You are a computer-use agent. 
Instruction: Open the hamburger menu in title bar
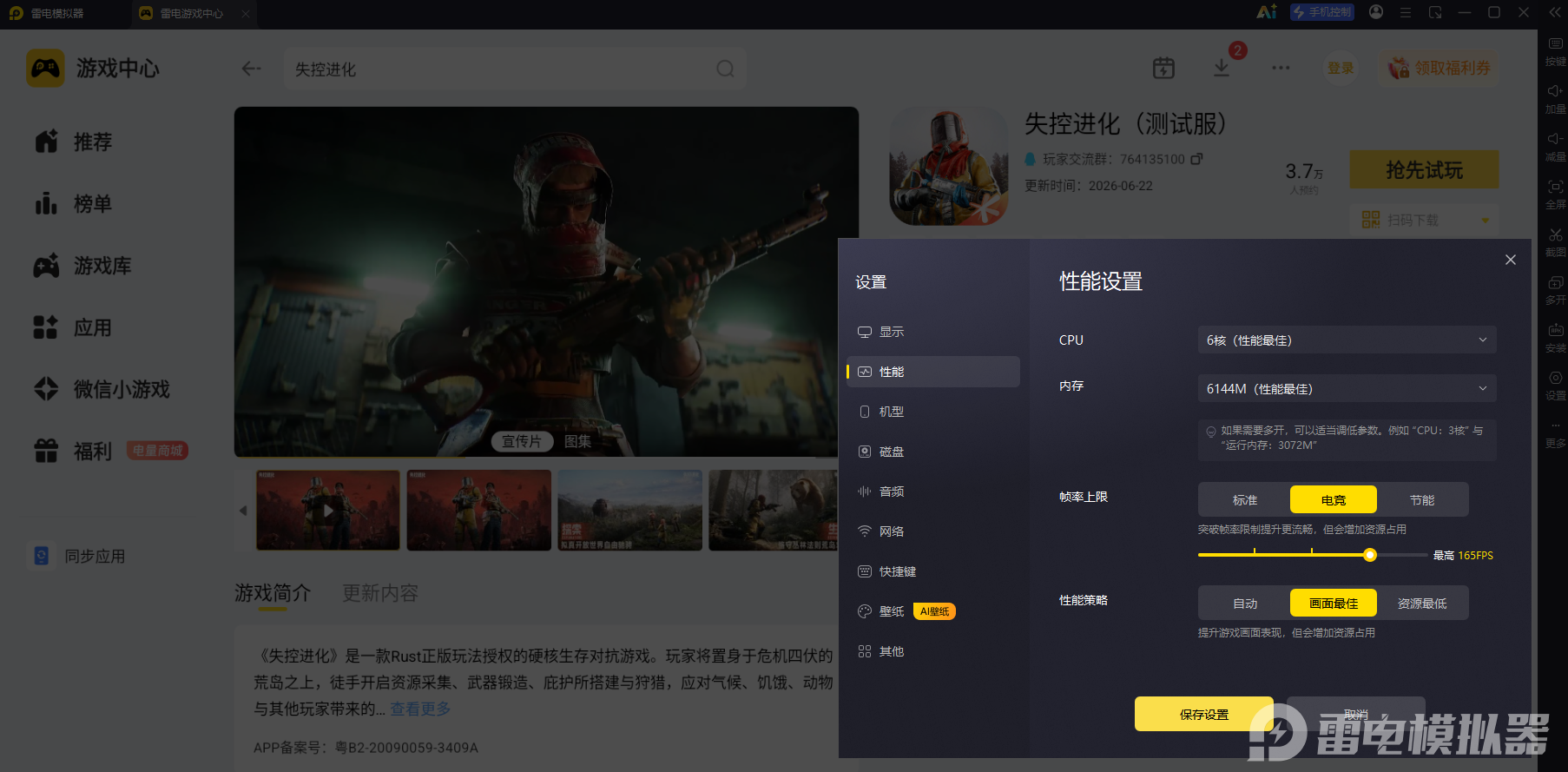[1406, 12]
